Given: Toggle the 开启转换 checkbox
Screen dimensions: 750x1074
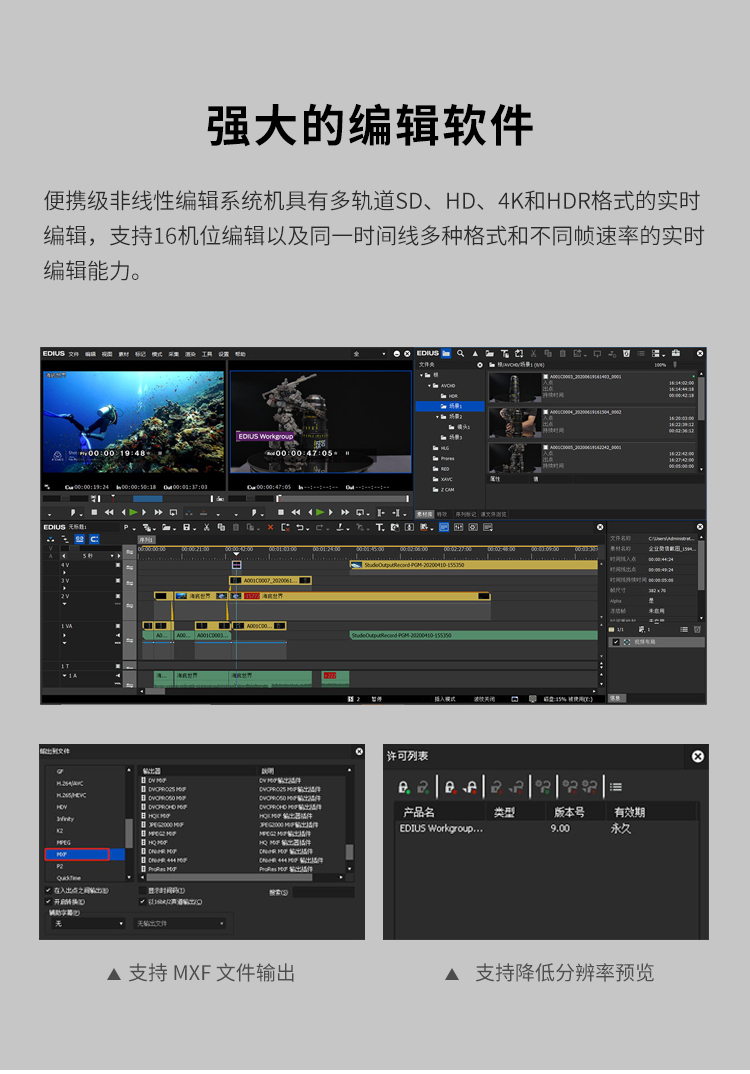Looking at the screenshot, I should click(48, 900).
